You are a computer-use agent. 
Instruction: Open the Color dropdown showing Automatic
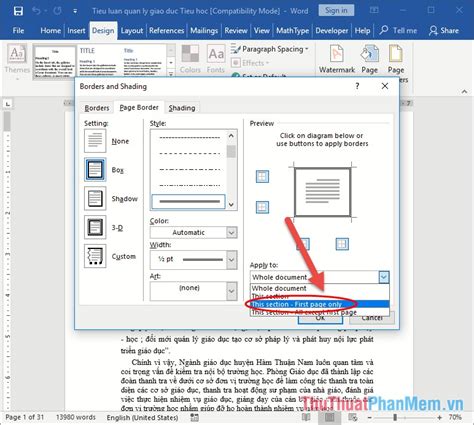[193, 232]
